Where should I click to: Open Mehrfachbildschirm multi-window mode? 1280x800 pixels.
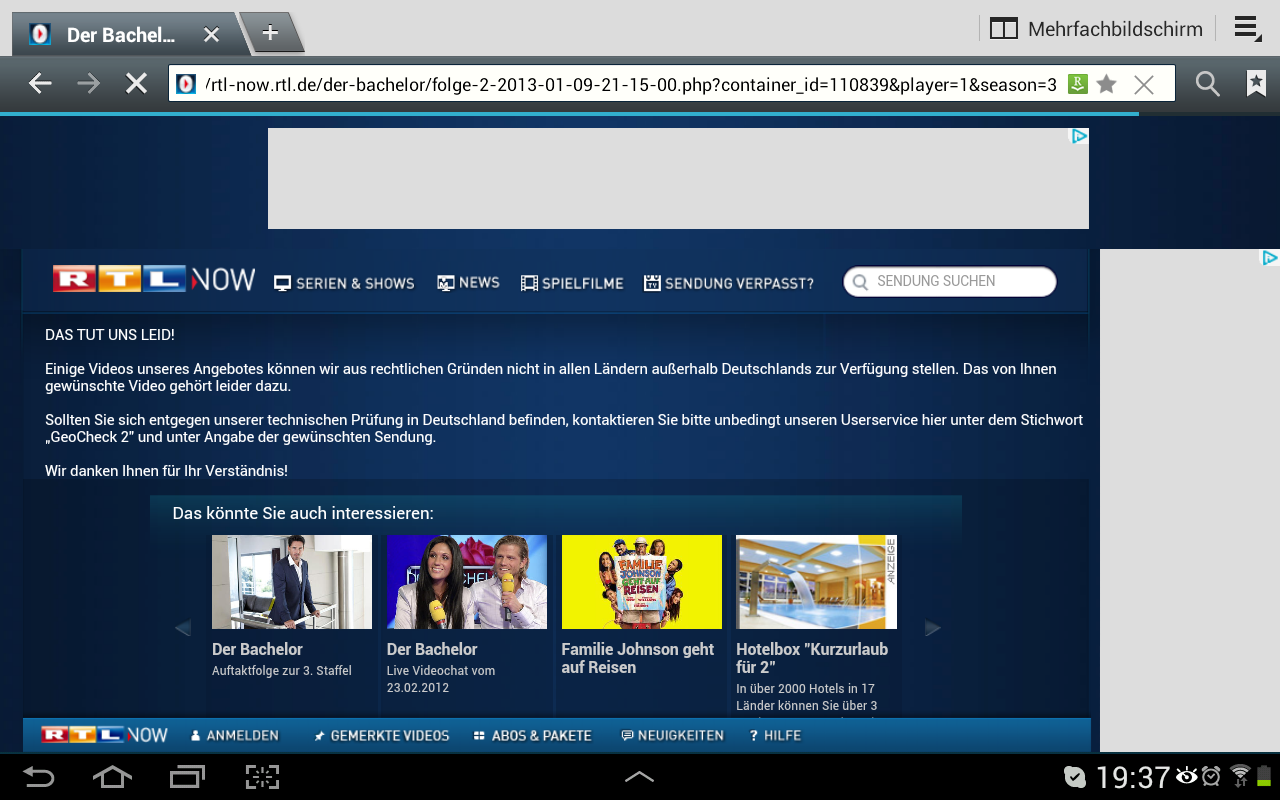(1096, 29)
